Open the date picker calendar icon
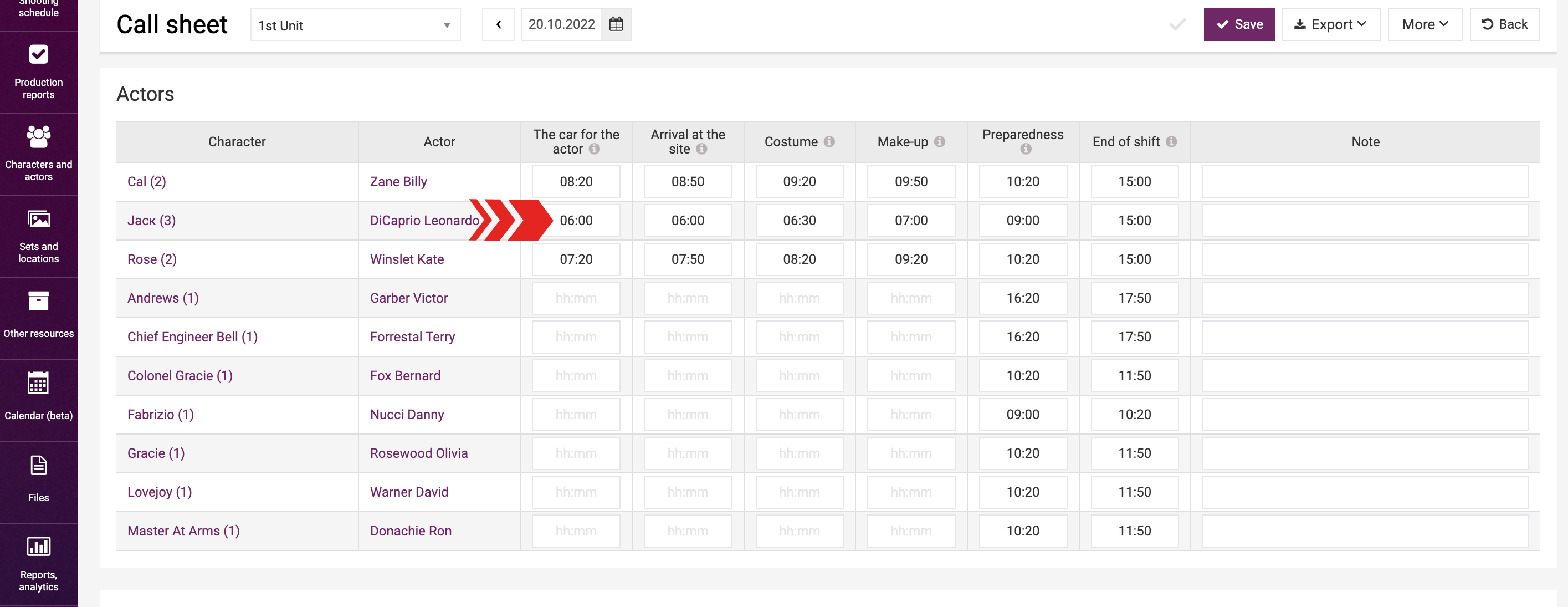 click(x=616, y=24)
